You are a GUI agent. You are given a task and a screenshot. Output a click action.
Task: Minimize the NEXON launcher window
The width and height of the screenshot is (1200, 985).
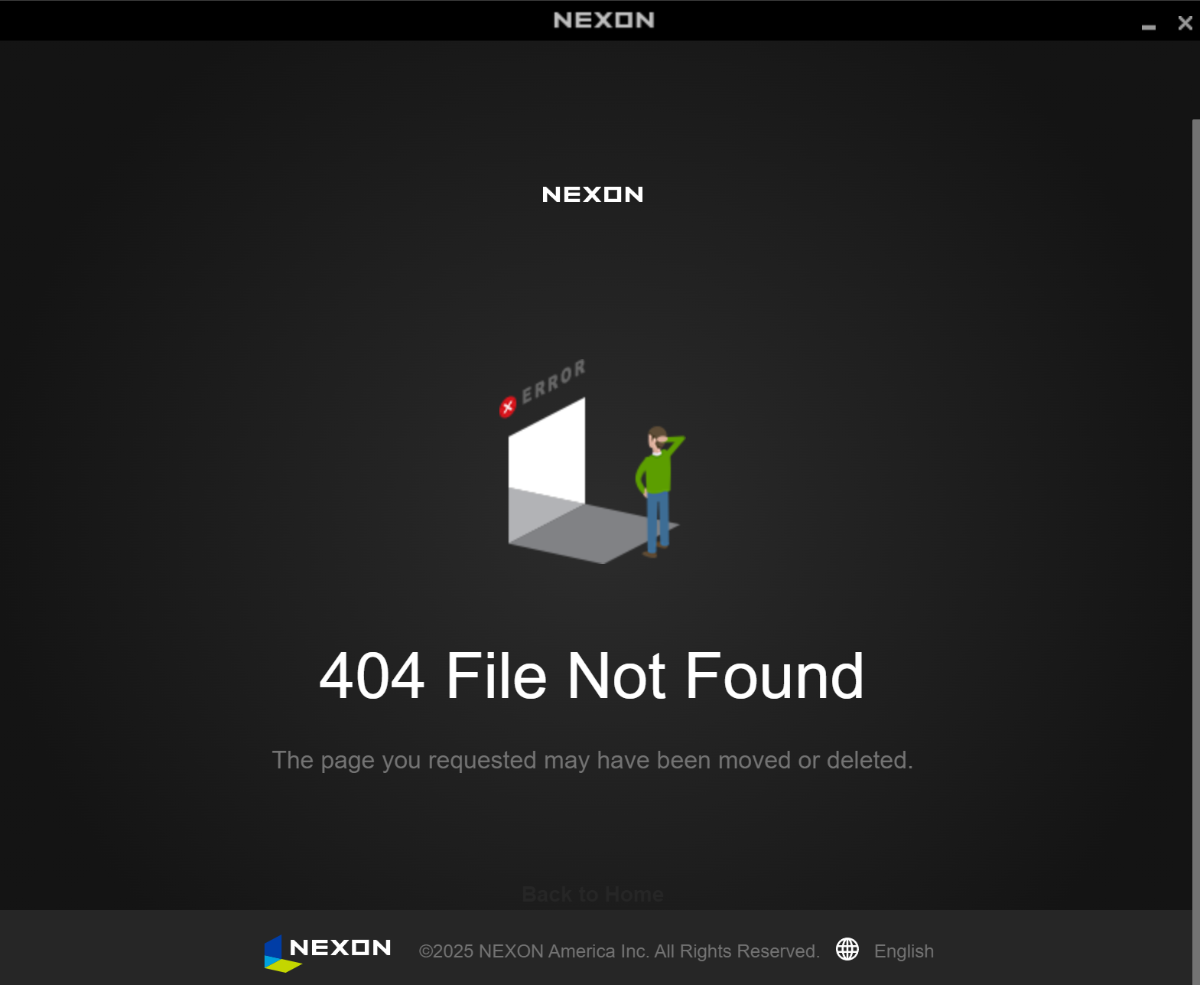point(1149,24)
